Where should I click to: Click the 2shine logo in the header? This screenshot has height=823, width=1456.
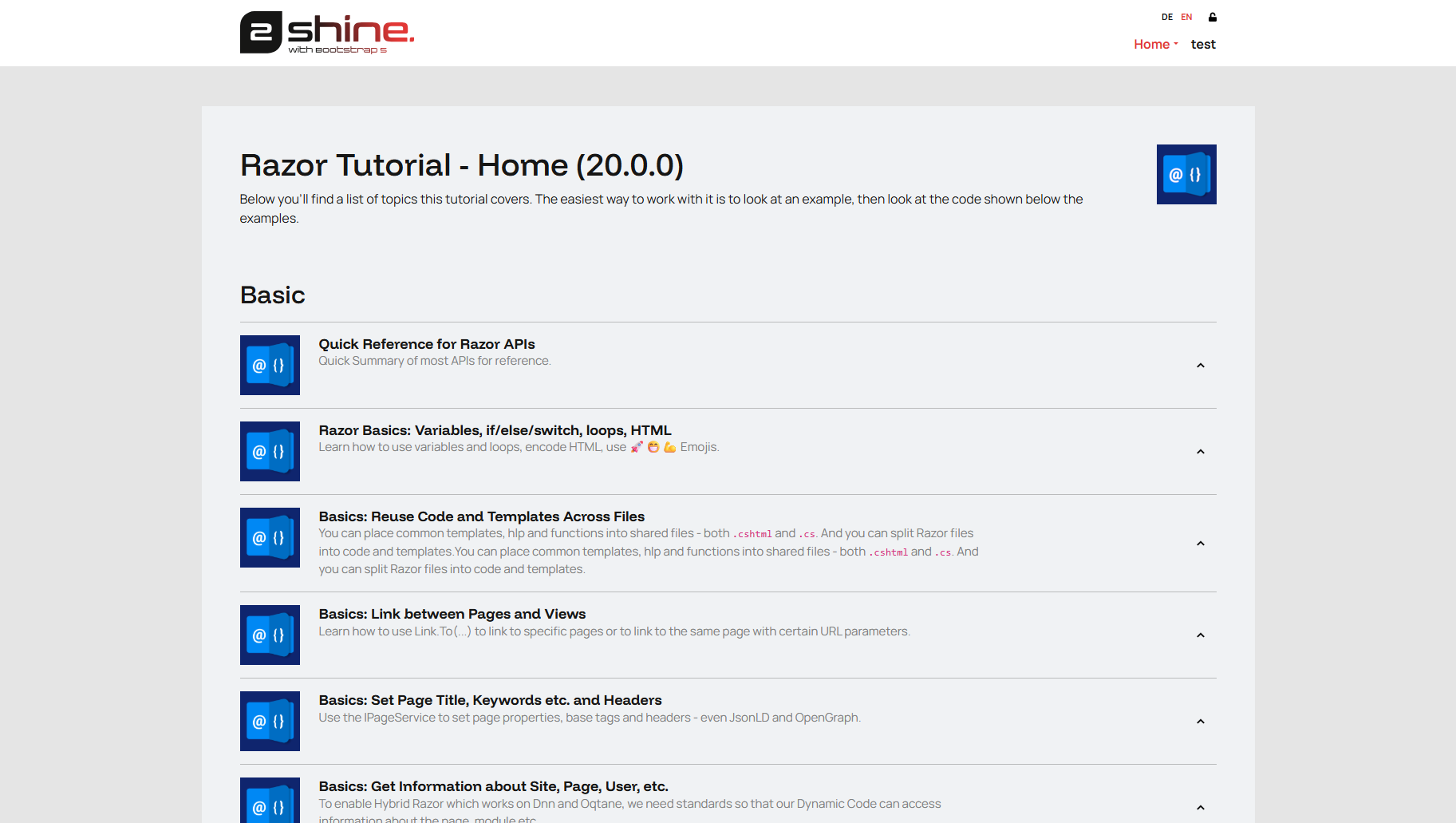[326, 33]
